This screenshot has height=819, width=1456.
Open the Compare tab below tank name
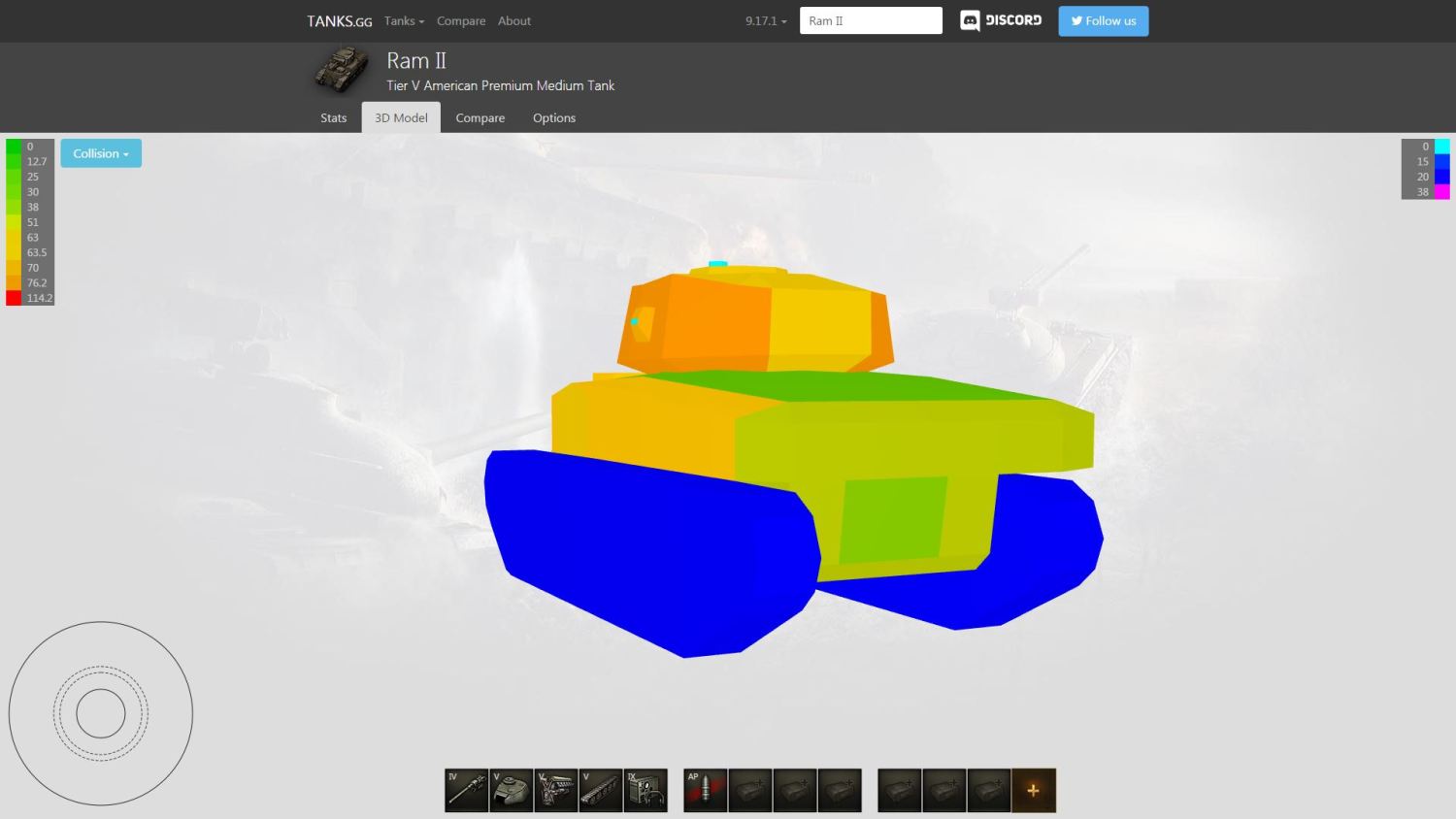[480, 117]
